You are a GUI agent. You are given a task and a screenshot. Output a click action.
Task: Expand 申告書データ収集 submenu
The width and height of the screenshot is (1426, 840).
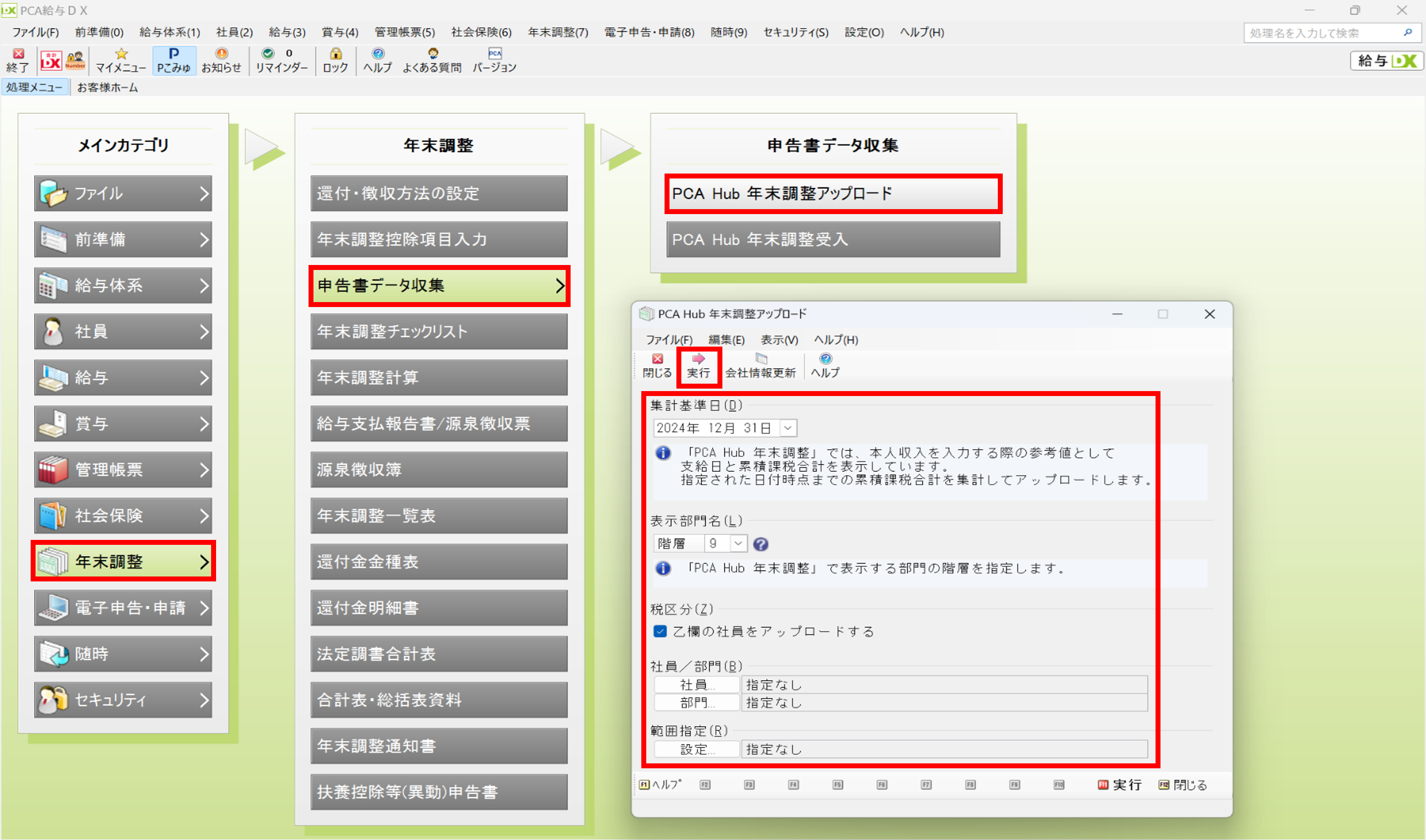click(439, 285)
